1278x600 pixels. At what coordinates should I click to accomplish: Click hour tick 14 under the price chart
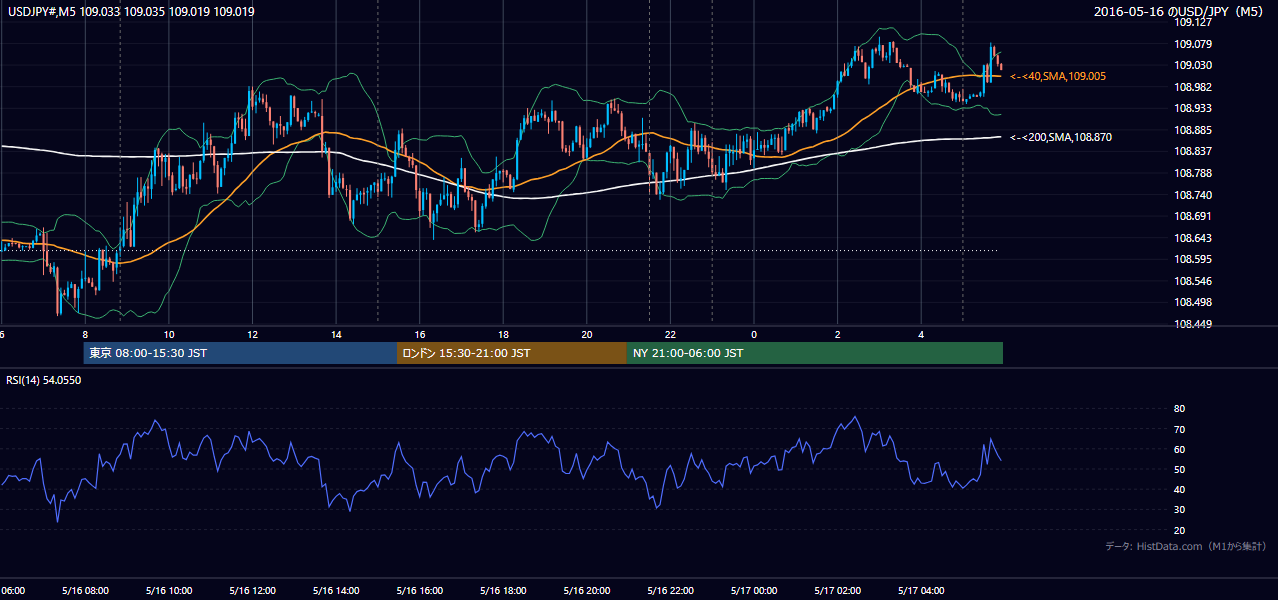336,334
